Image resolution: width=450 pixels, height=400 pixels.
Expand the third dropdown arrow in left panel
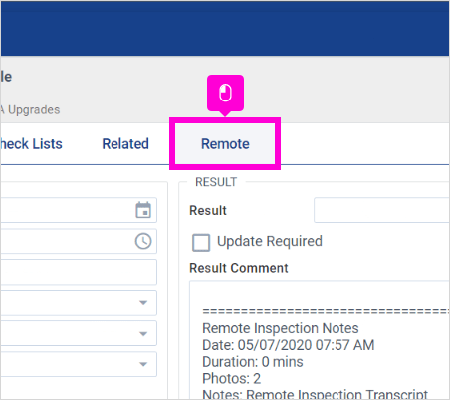[x=143, y=364]
